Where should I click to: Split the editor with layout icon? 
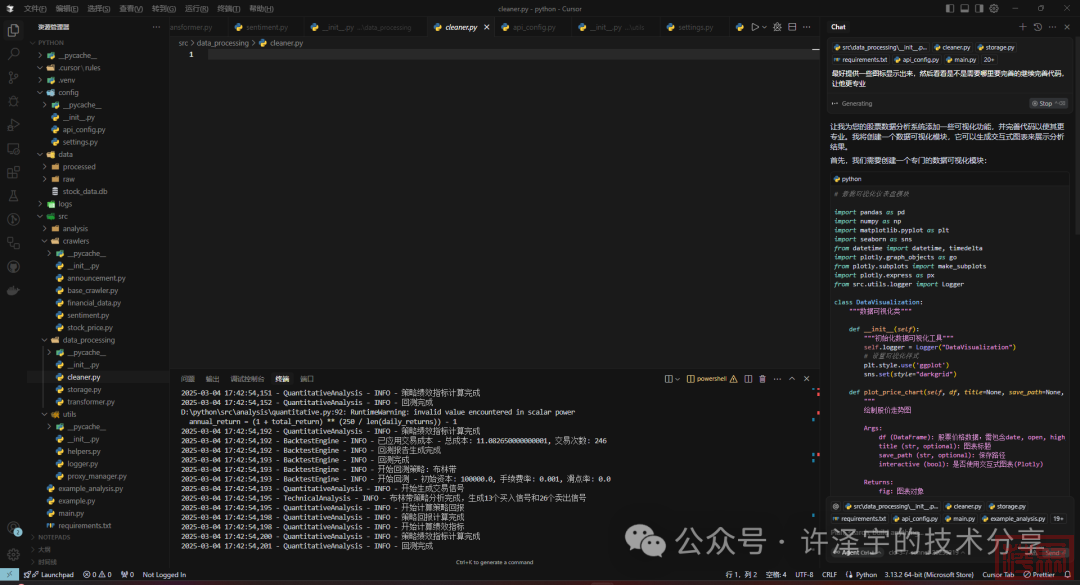coord(792,27)
